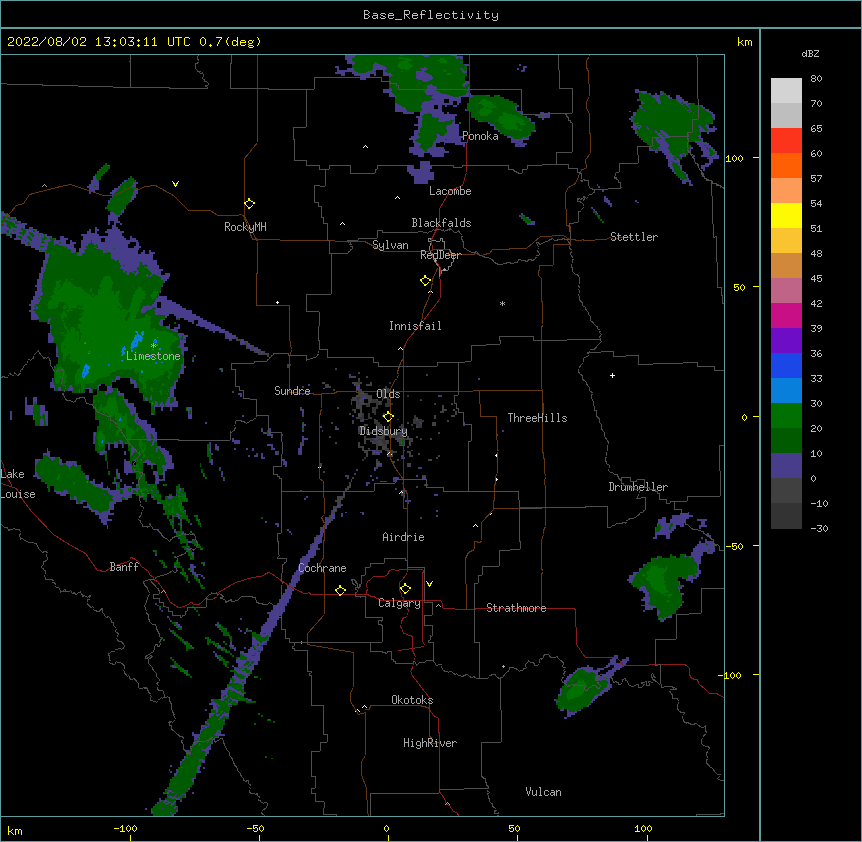862x842 pixels.
Task: Click the Stettler town label
Action: 634,237
